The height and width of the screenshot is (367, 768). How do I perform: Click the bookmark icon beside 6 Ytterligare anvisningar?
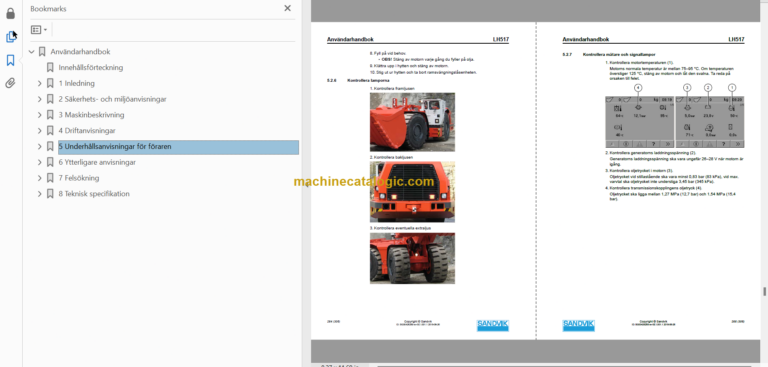(x=50, y=162)
